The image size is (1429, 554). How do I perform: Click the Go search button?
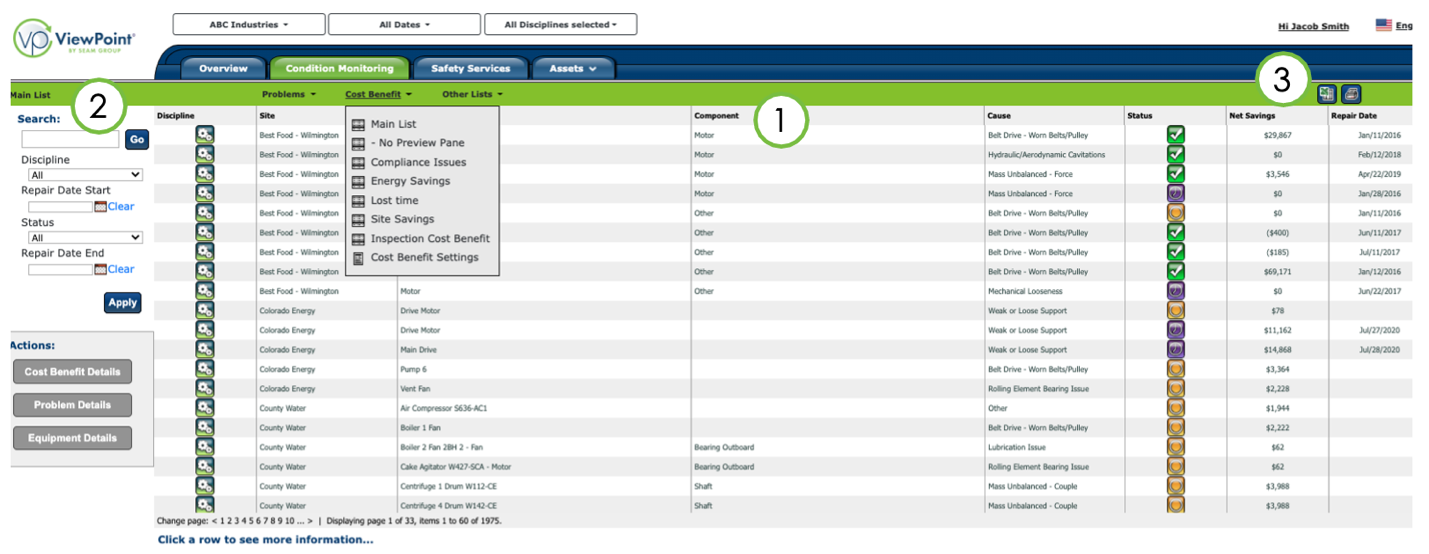pos(137,140)
